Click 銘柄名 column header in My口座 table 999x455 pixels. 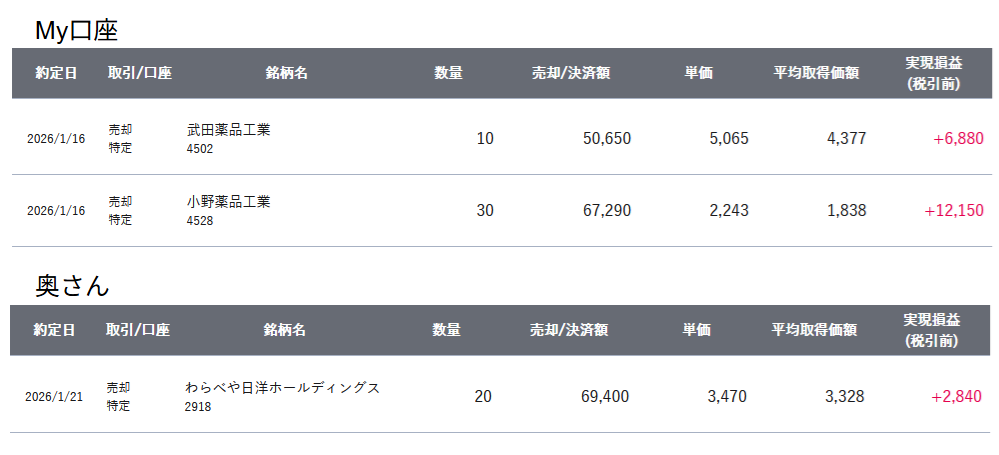tap(286, 73)
